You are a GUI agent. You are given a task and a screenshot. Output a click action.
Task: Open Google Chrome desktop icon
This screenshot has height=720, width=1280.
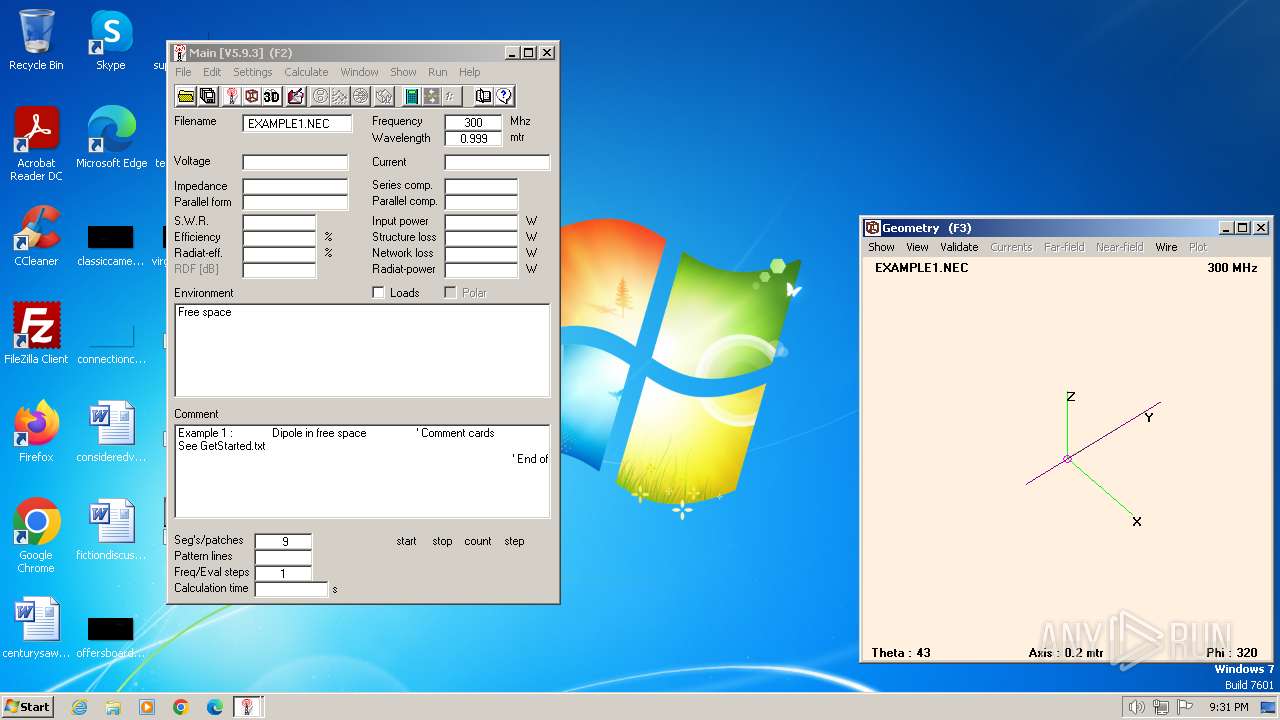click(36, 535)
